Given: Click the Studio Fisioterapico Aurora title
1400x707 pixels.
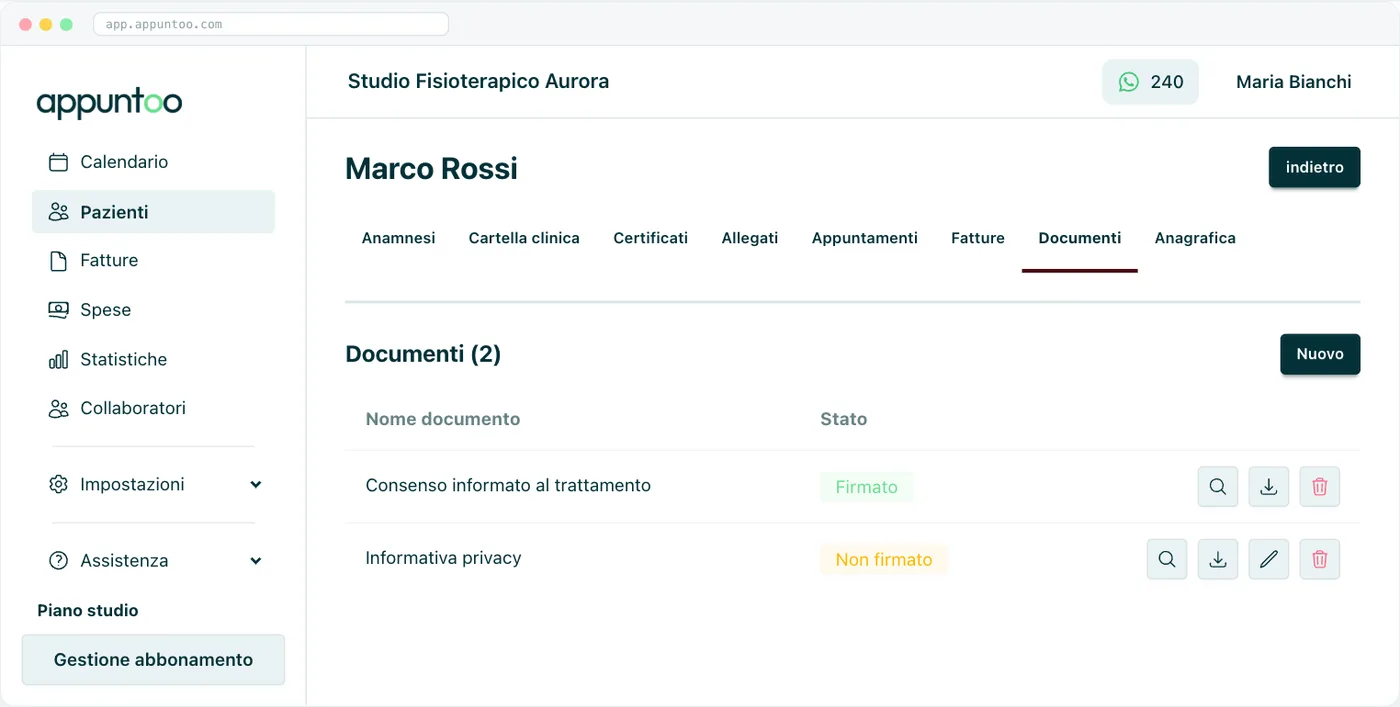Looking at the screenshot, I should pyautogui.click(x=478, y=81).
